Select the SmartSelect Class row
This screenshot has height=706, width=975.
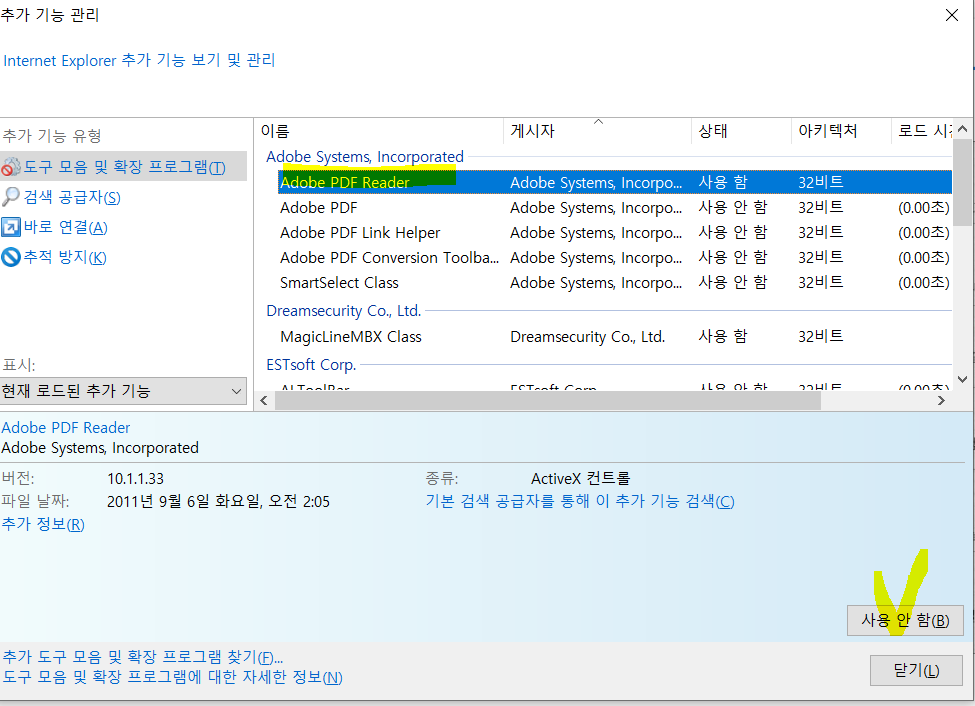[x=614, y=282]
